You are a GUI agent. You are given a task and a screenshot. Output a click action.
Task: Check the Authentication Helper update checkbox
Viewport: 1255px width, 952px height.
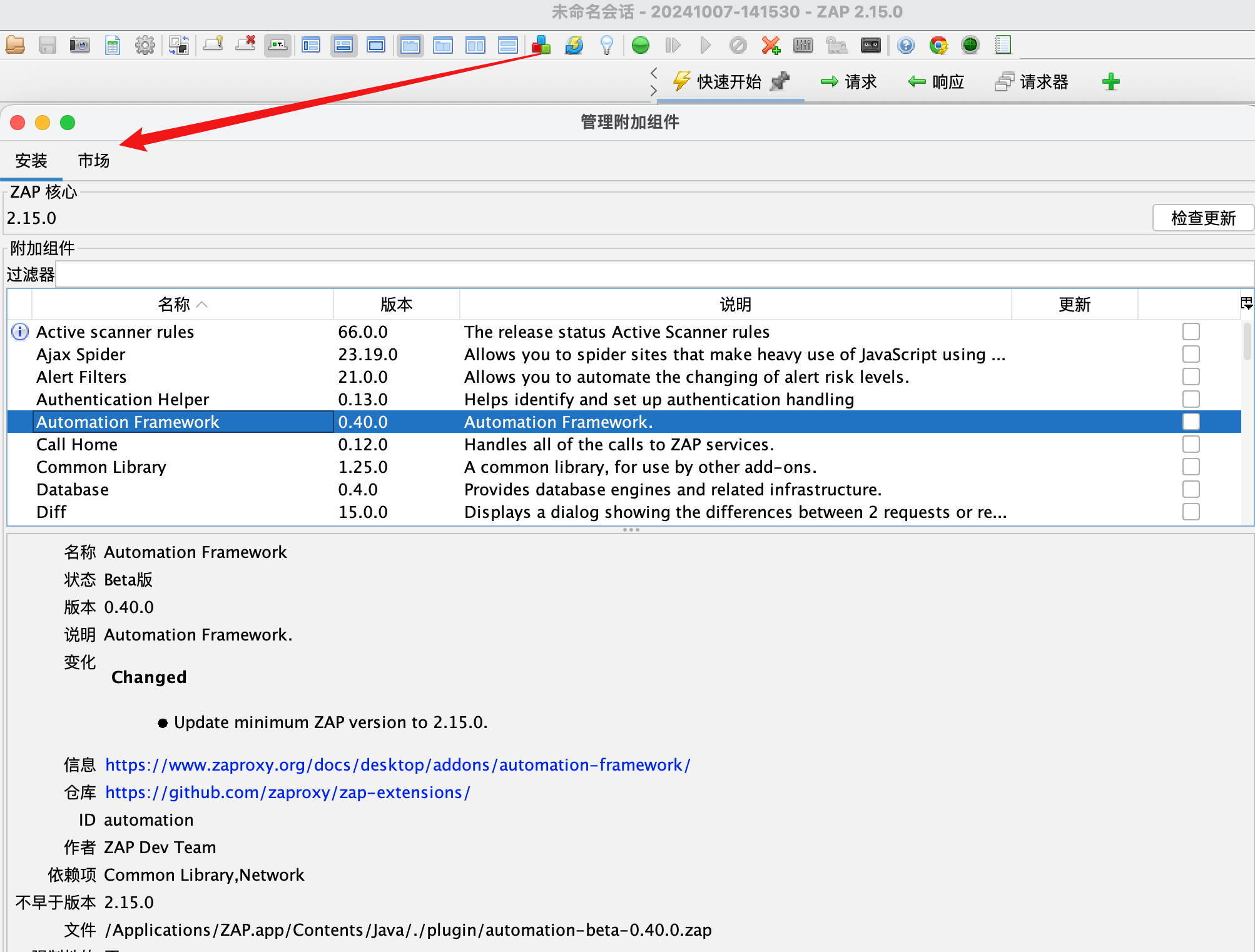[1191, 399]
